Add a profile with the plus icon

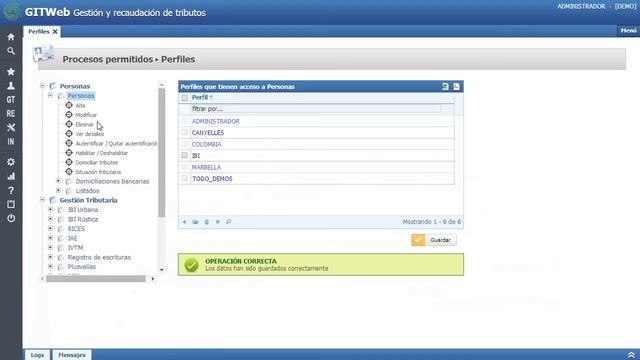coord(184,222)
